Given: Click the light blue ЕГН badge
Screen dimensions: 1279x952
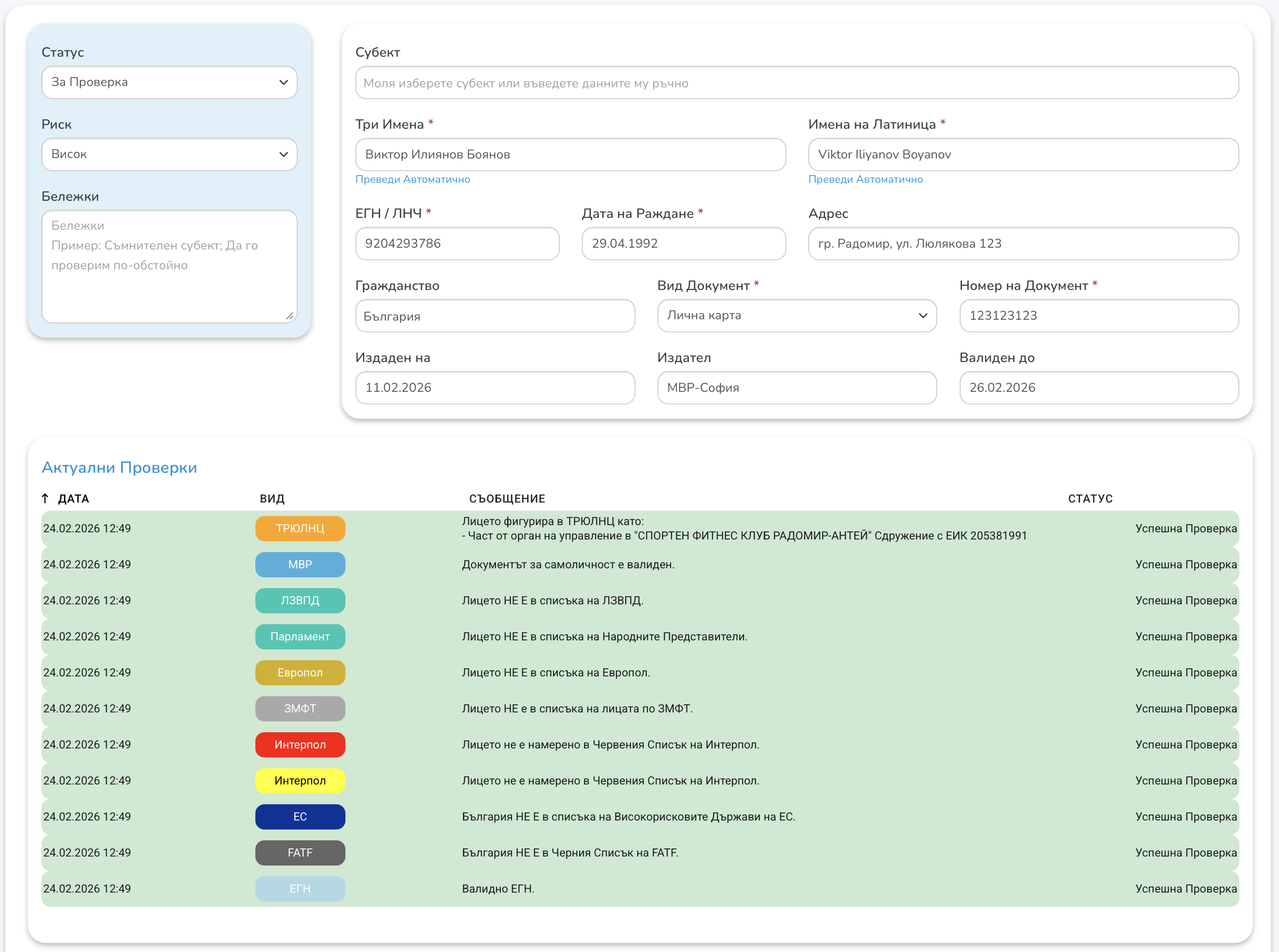Looking at the screenshot, I should coord(299,889).
